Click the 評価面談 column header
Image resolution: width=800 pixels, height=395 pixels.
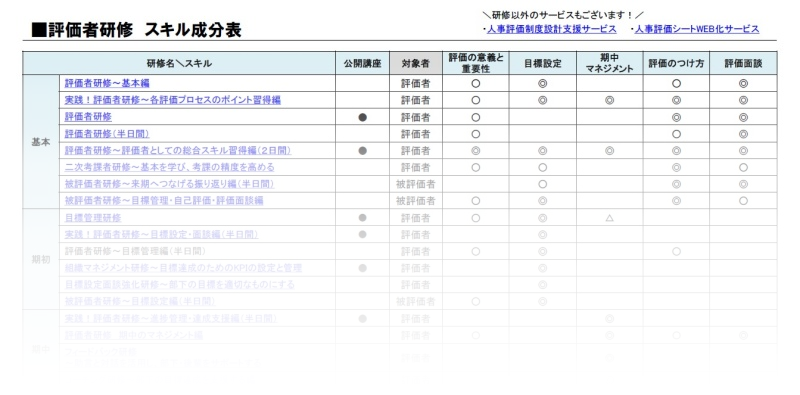tap(743, 63)
